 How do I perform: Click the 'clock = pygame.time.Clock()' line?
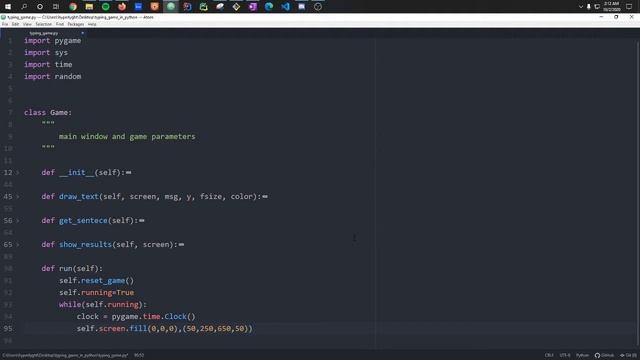tap(136, 316)
